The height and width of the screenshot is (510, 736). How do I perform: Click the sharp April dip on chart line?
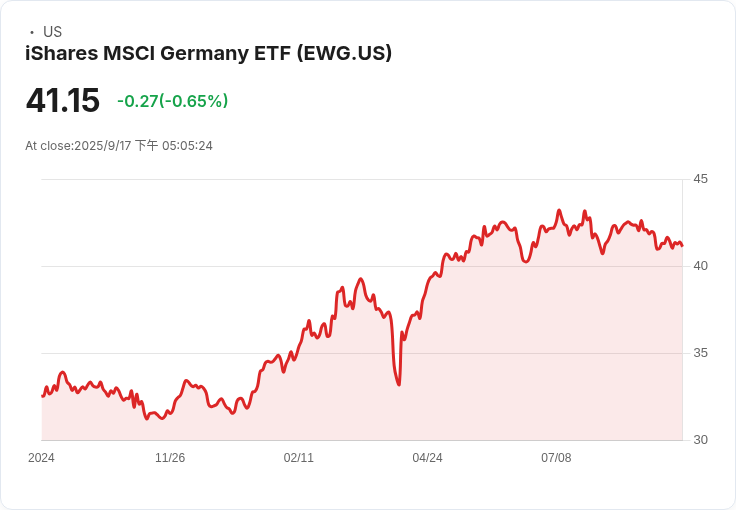pos(399,384)
